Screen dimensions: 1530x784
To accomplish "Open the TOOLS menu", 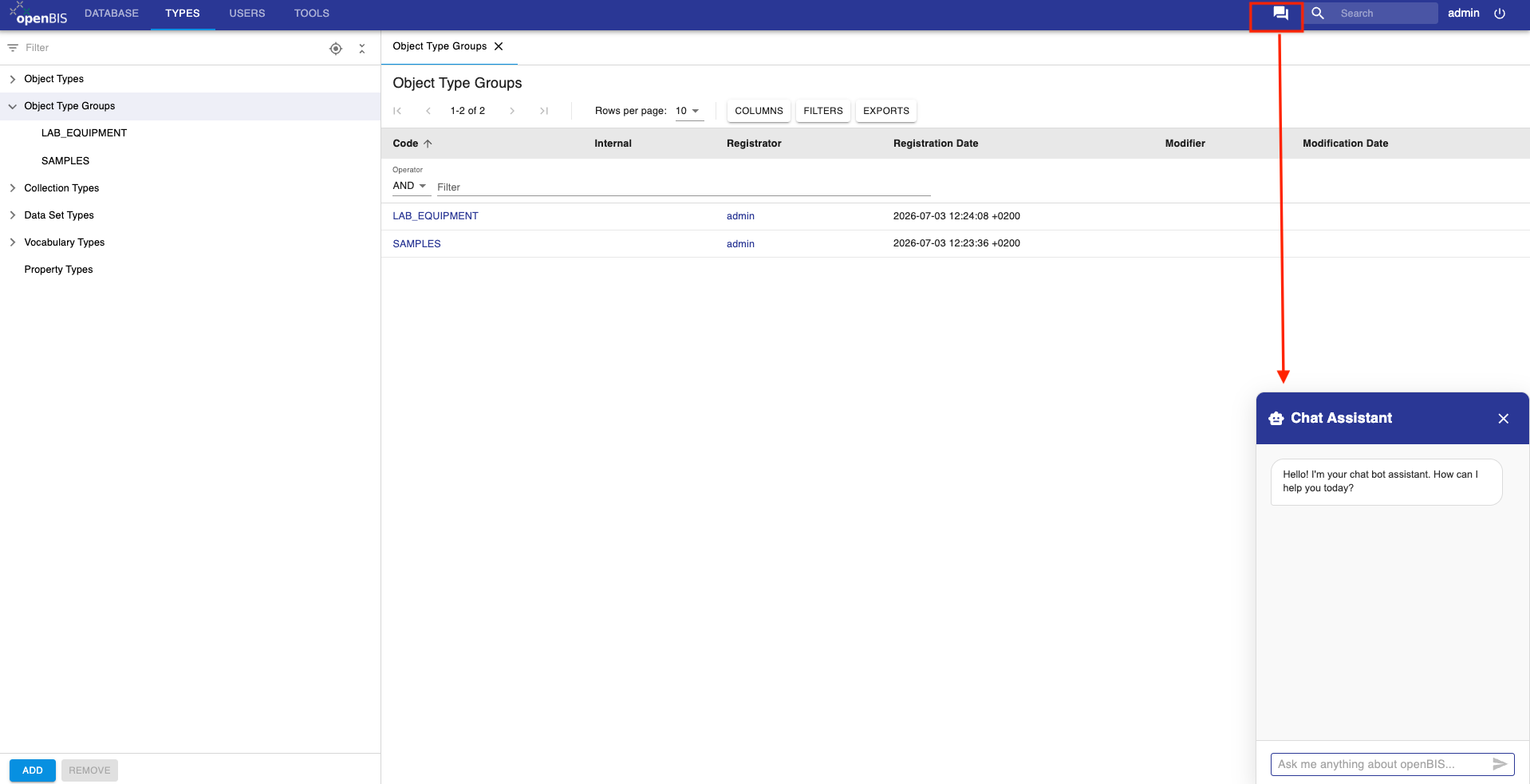I will tap(312, 14).
